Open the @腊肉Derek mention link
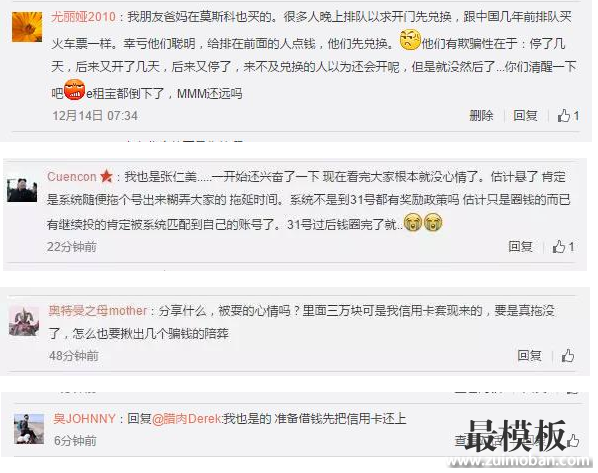 pyautogui.click(x=186, y=418)
